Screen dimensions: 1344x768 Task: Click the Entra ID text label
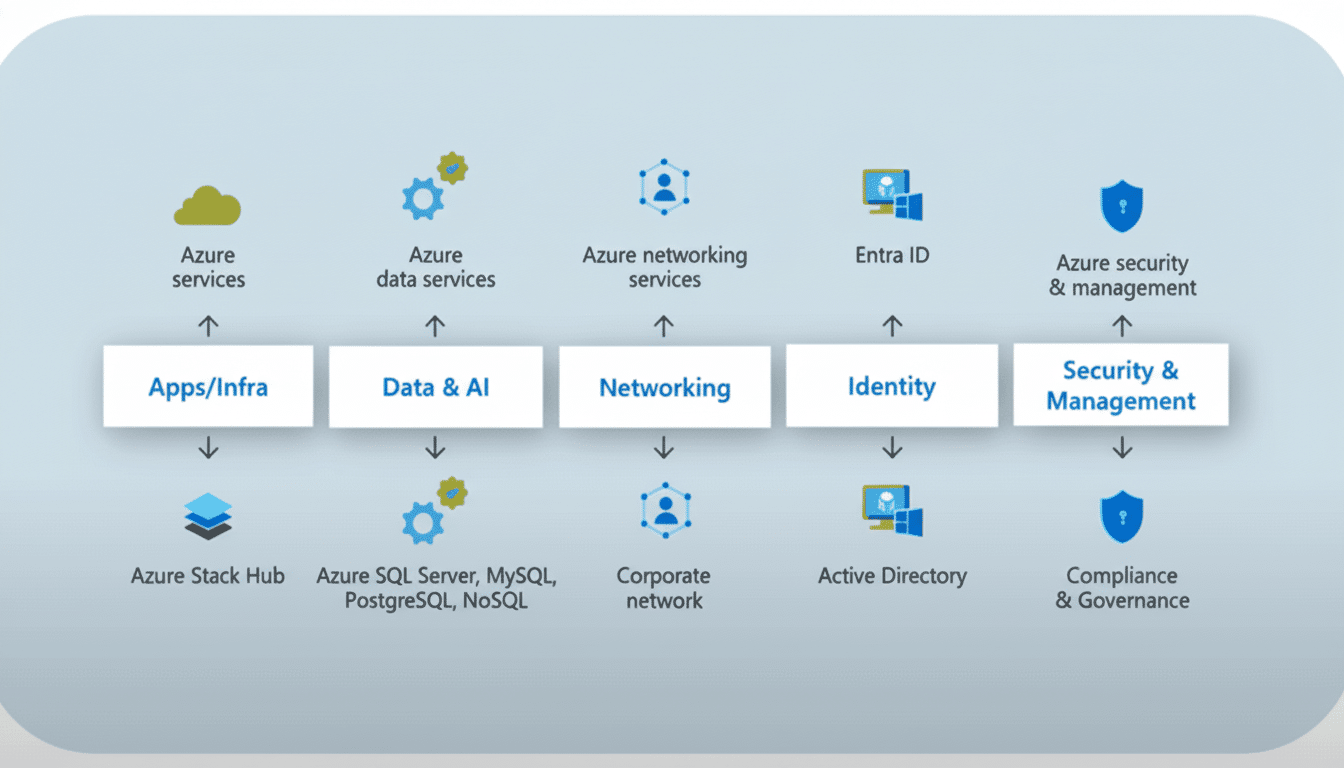(891, 255)
